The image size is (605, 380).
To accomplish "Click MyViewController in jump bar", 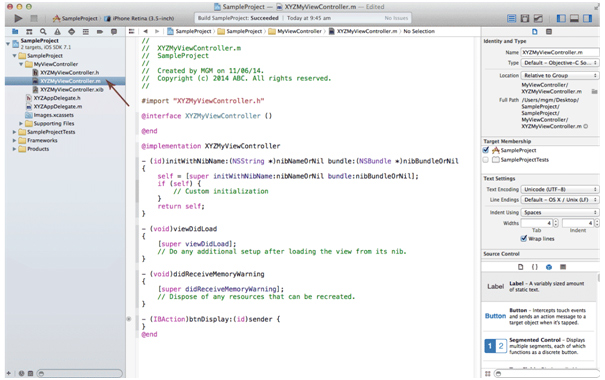I will coord(295,31).
